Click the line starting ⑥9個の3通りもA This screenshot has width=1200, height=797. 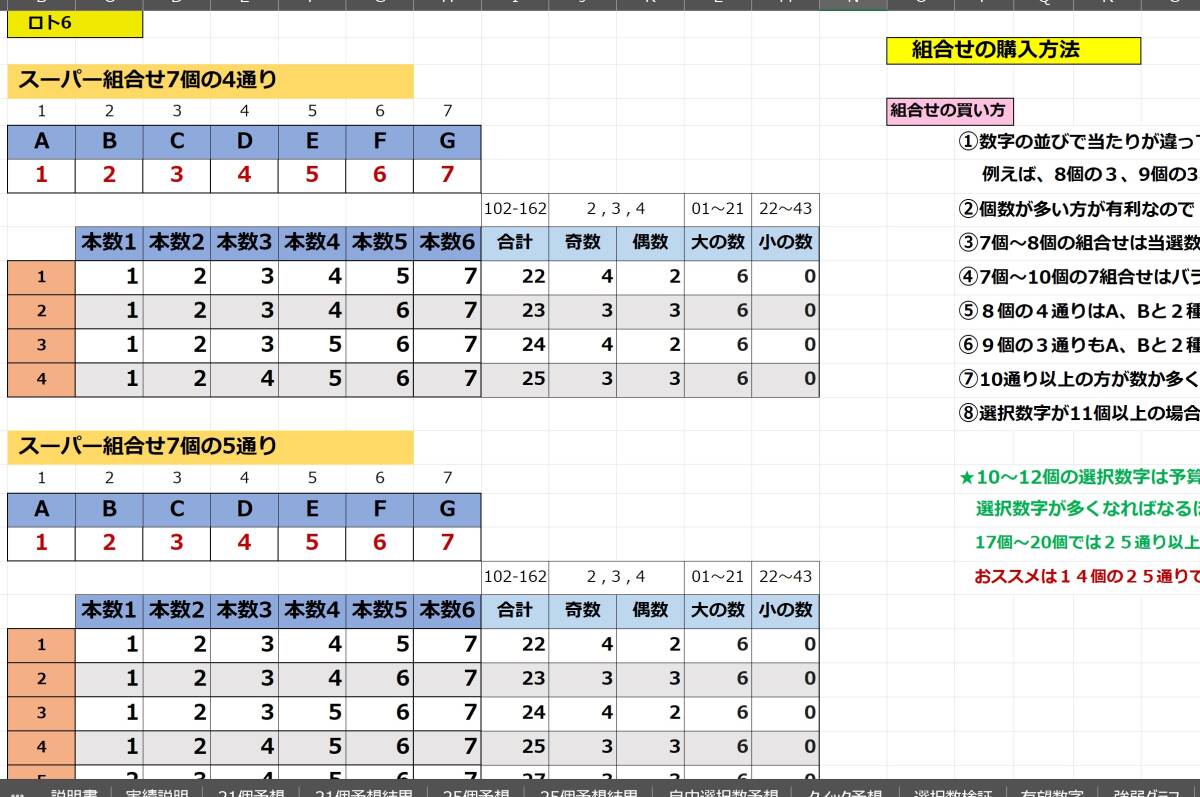[x=1079, y=345]
